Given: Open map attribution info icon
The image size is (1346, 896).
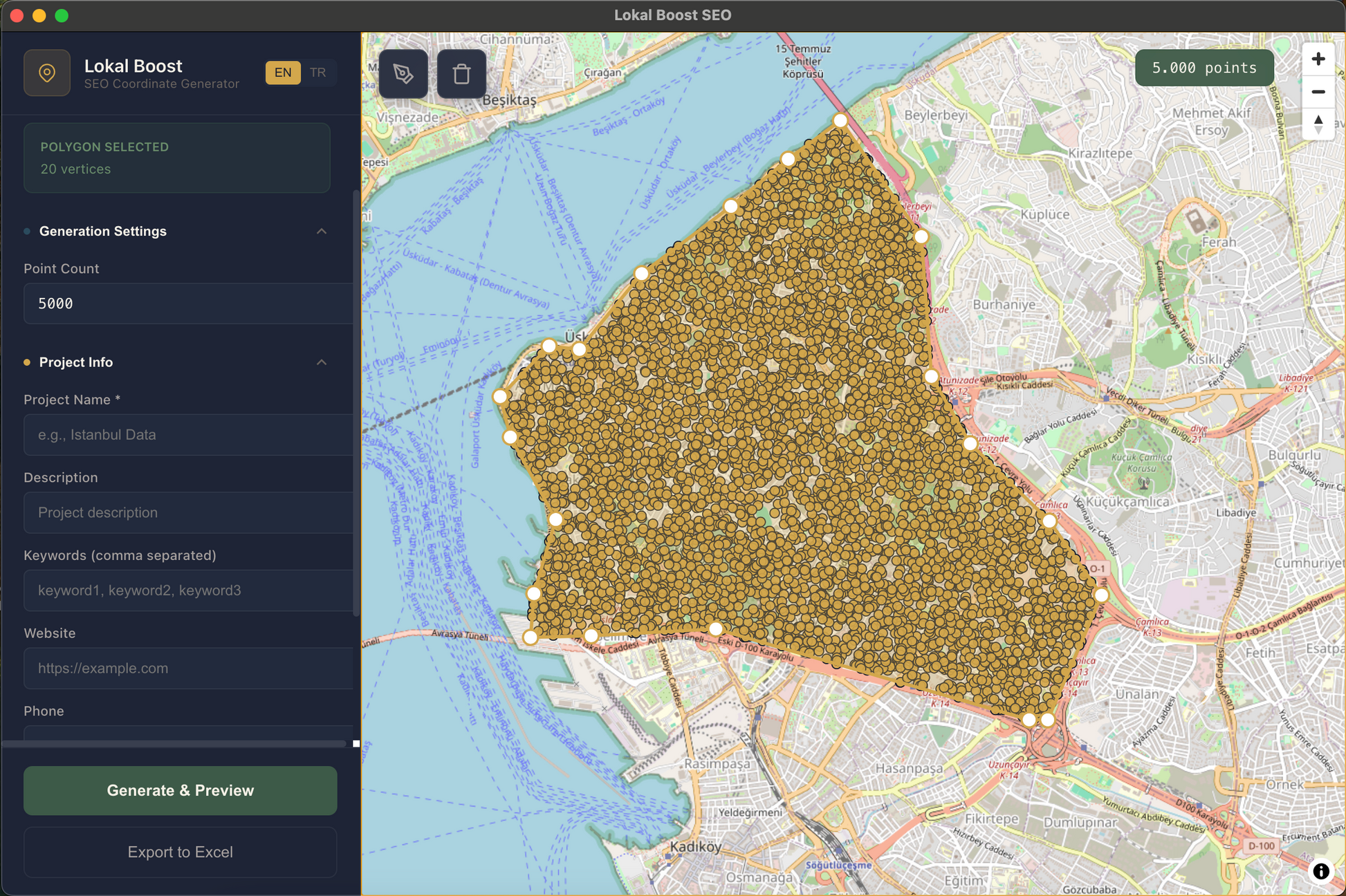Looking at the screenshot, I should coord(1320,871).
